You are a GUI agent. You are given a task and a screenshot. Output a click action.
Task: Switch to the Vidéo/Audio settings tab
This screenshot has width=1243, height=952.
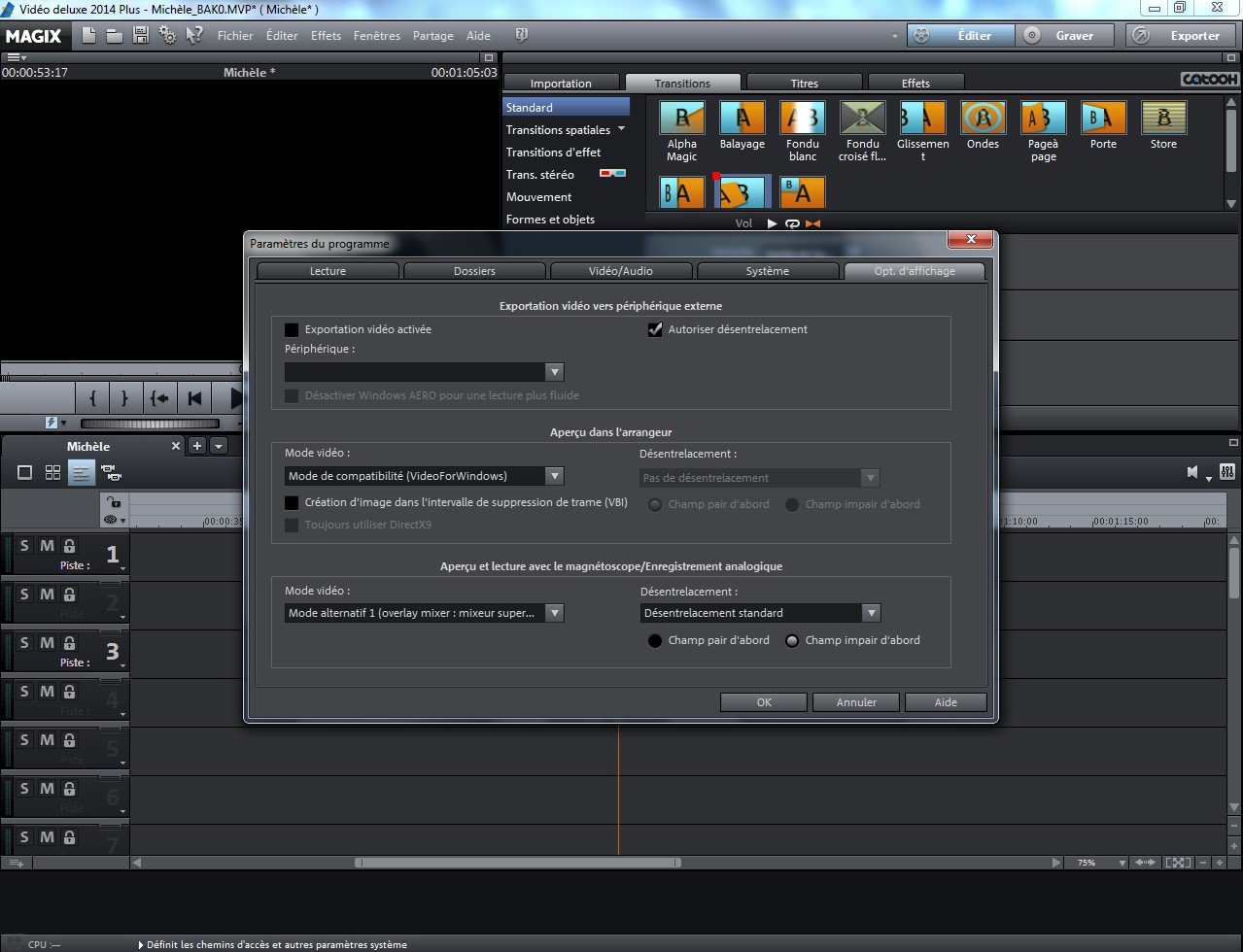621,271
